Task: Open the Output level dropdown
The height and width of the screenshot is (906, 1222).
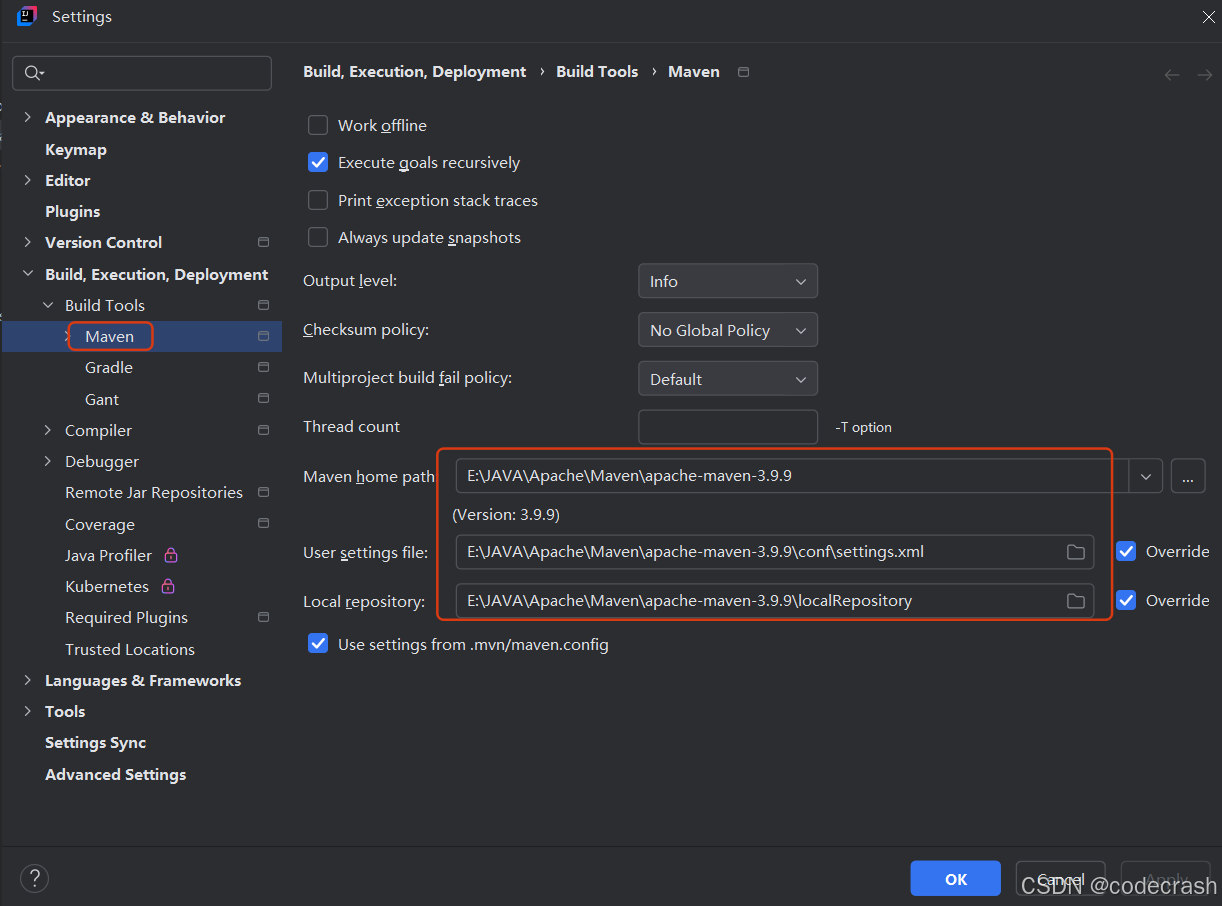Action: 728,281
